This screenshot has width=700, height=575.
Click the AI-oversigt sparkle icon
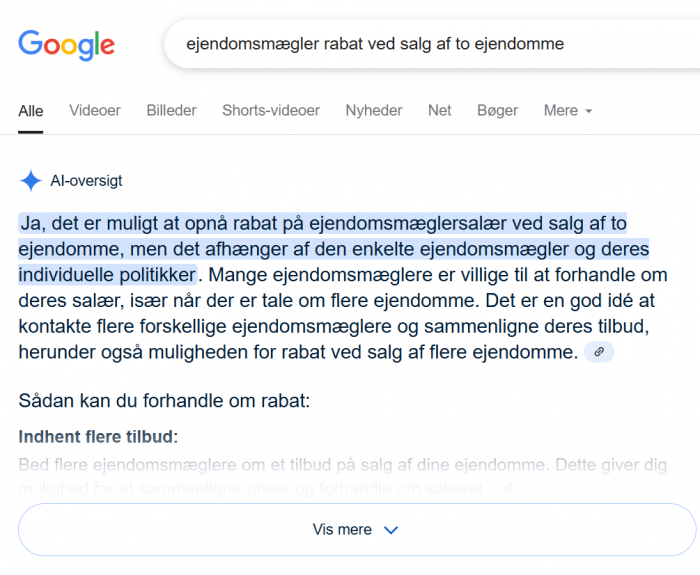31,181
